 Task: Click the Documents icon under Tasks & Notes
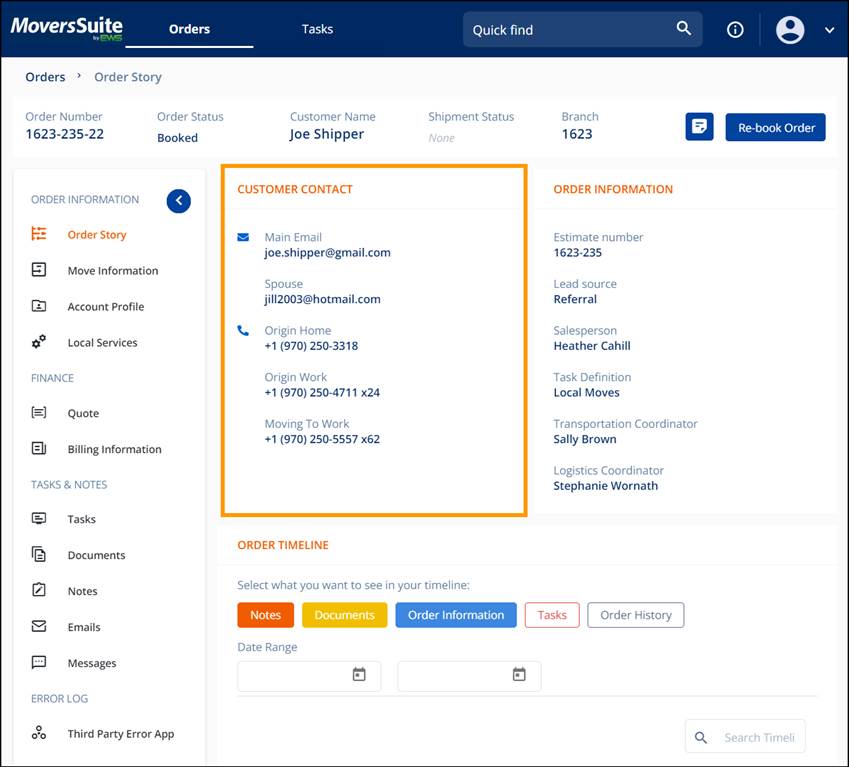point(39,555)
